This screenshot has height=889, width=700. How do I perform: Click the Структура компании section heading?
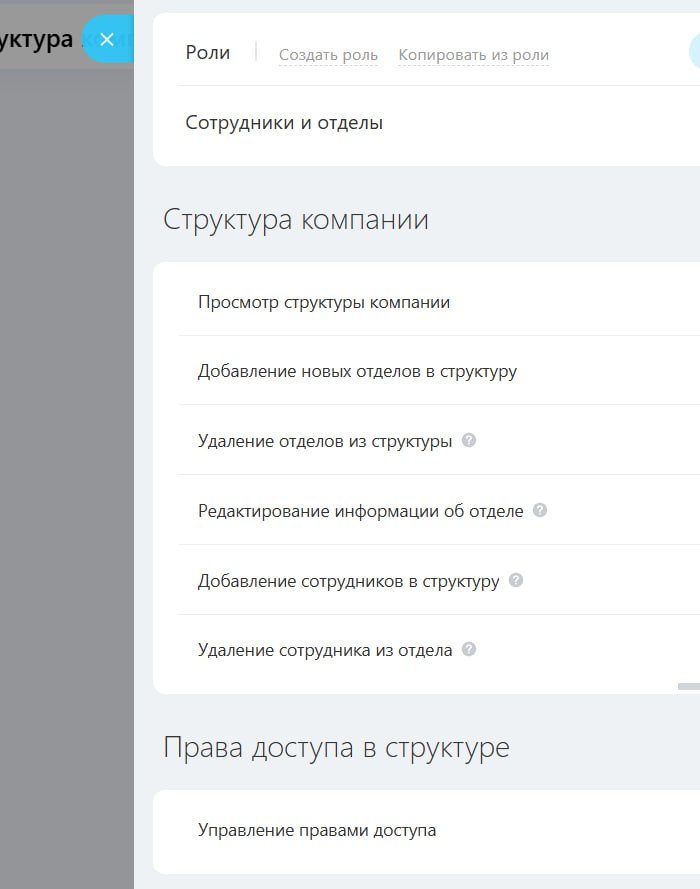[296, 219]
